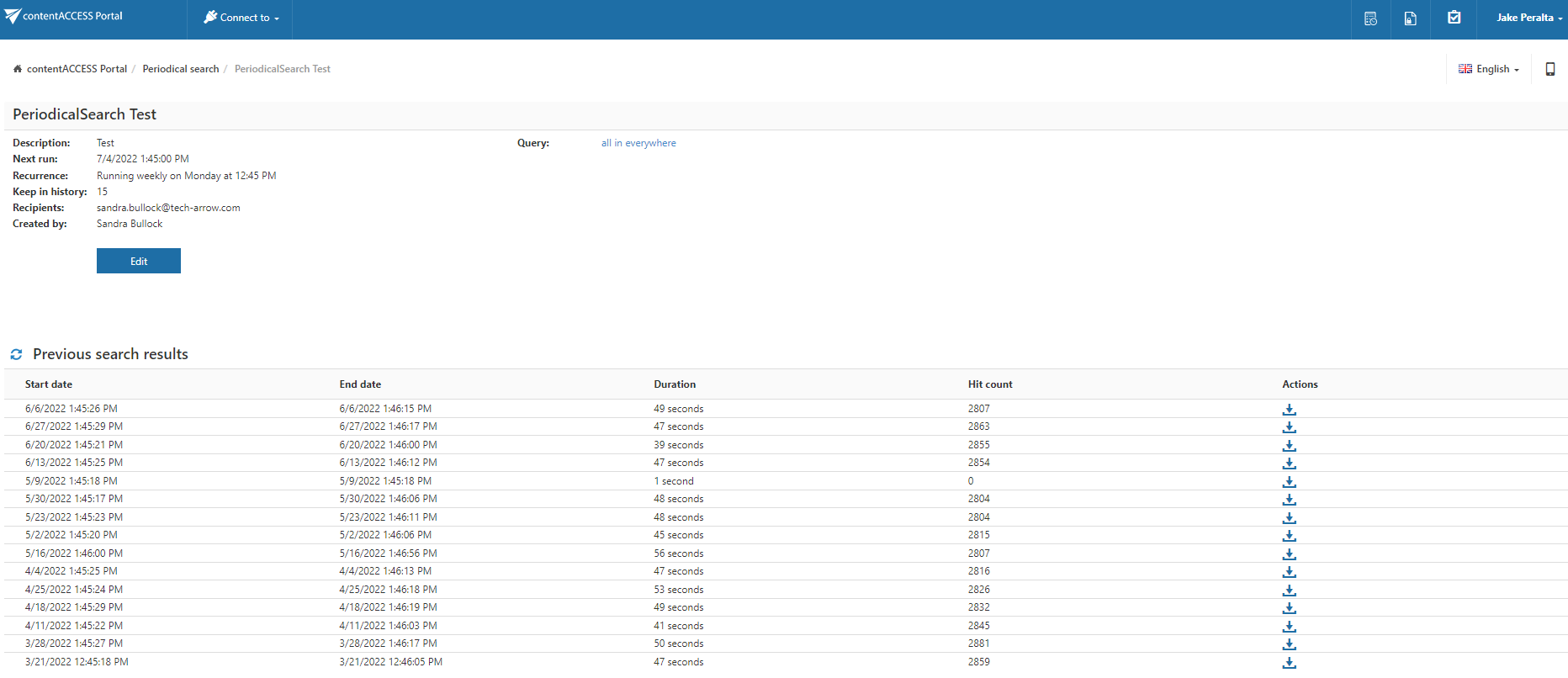Open the periodical search list icon
1568x678 pixels.
click(1370, 19)
